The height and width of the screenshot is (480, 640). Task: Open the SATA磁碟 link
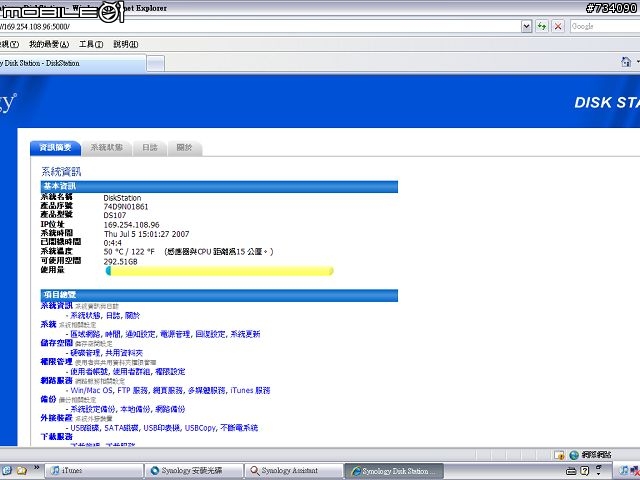tap(121, 428)
